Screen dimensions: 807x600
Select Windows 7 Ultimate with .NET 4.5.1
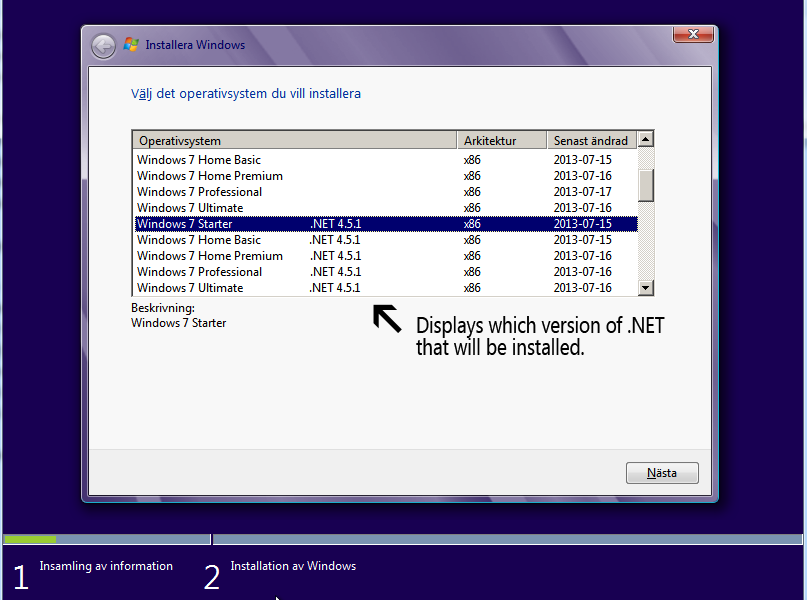(x=385, y=288)
